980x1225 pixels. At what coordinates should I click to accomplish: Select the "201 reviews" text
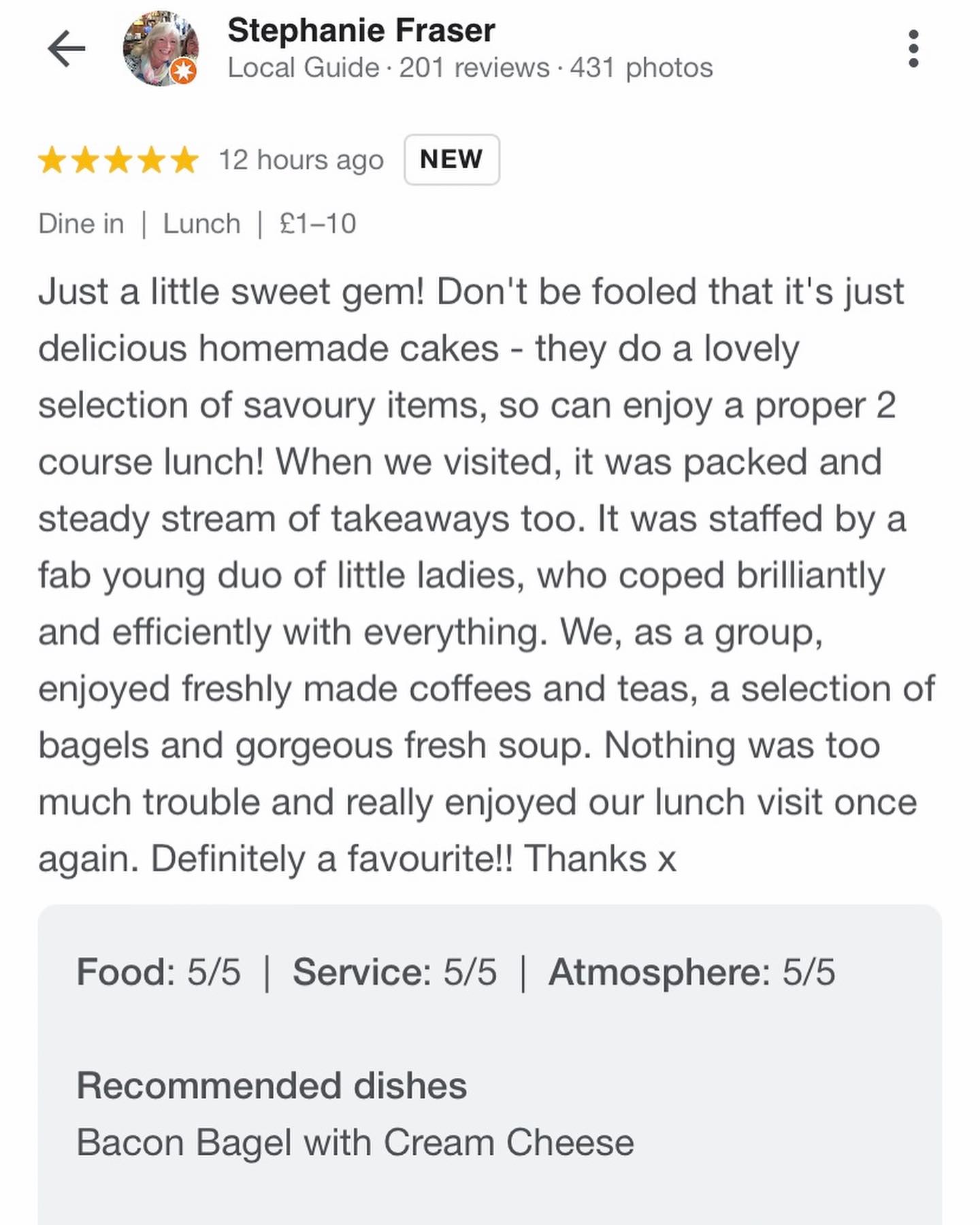click(x=474, y=68)
